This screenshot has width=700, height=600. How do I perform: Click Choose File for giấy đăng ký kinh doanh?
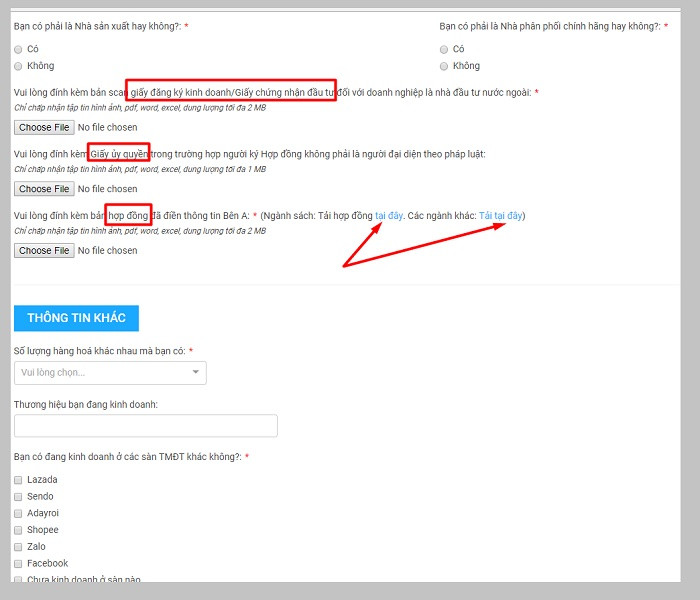pyautogui.click(x=43, y=128)
